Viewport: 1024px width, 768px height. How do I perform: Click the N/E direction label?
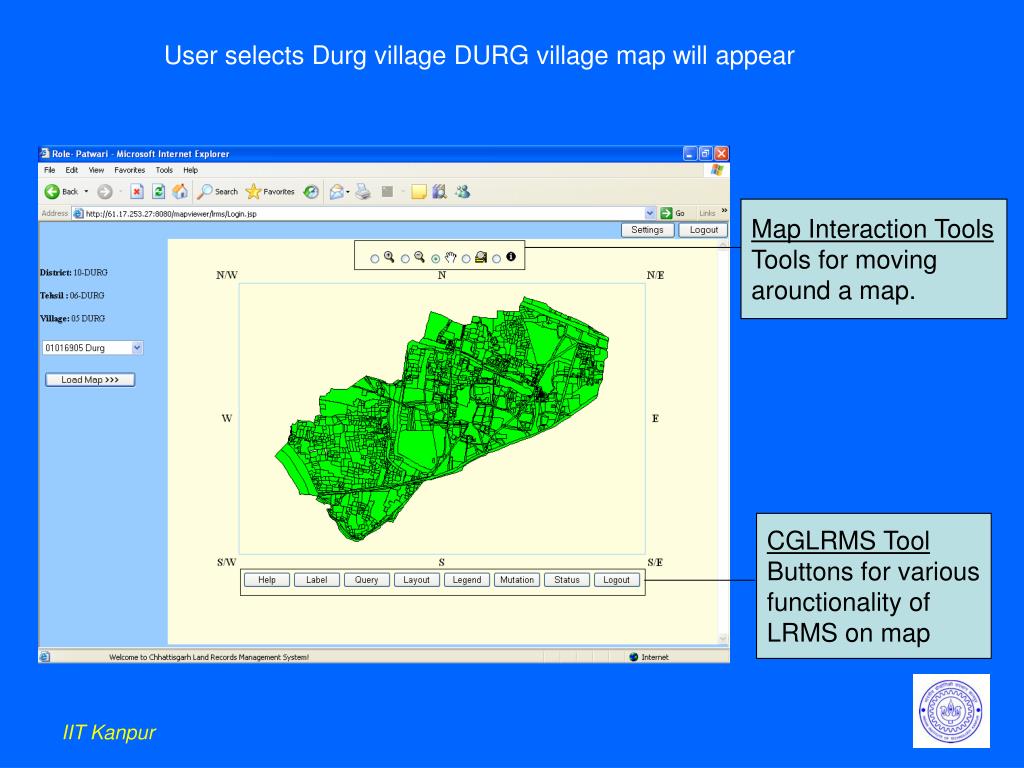coord(655,275)
